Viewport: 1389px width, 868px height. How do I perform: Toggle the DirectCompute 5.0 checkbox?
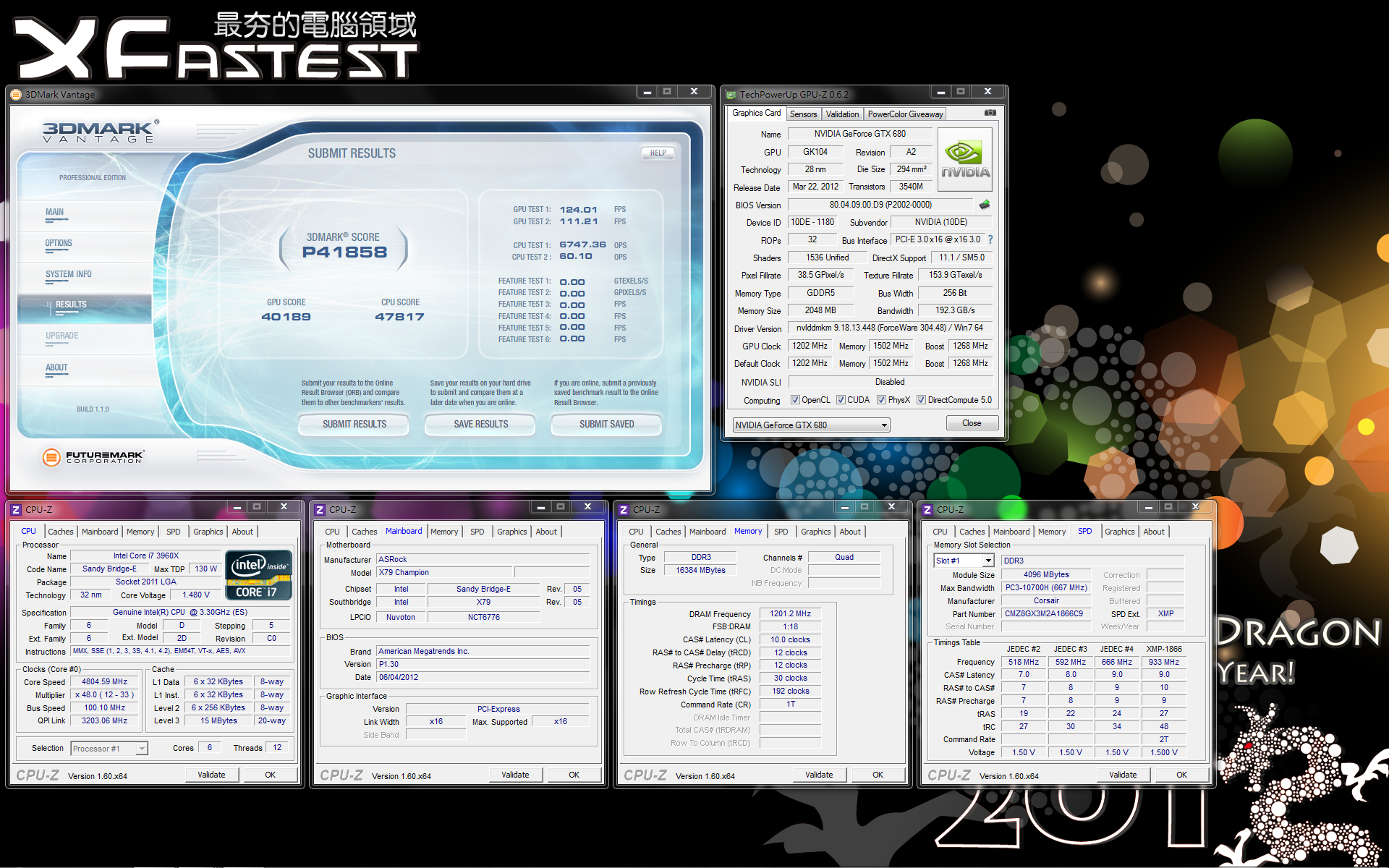coord(921,400)
